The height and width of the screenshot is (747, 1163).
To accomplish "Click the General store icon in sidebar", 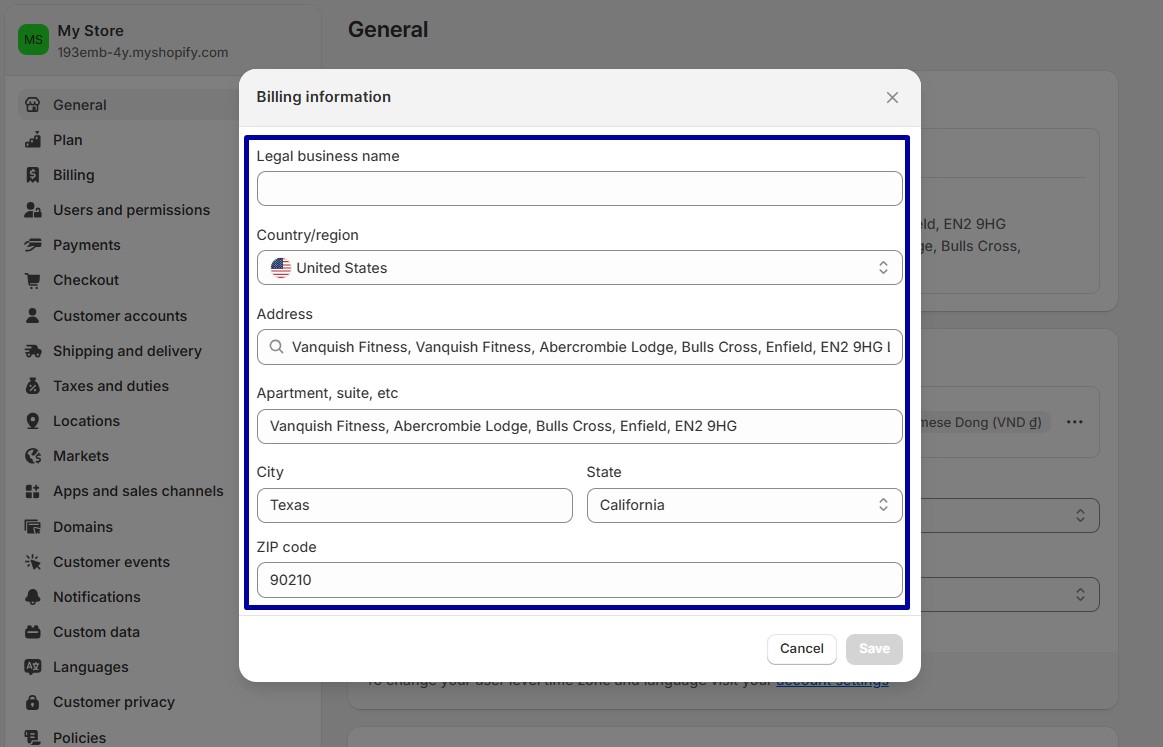I will [33, 105].
